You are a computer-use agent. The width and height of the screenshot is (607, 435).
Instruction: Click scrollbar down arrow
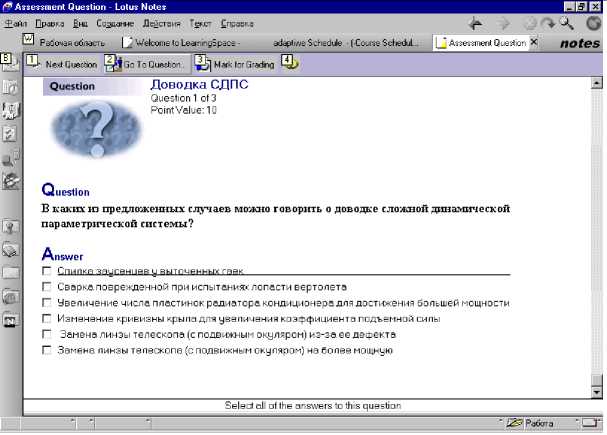(x=597, y=392)
